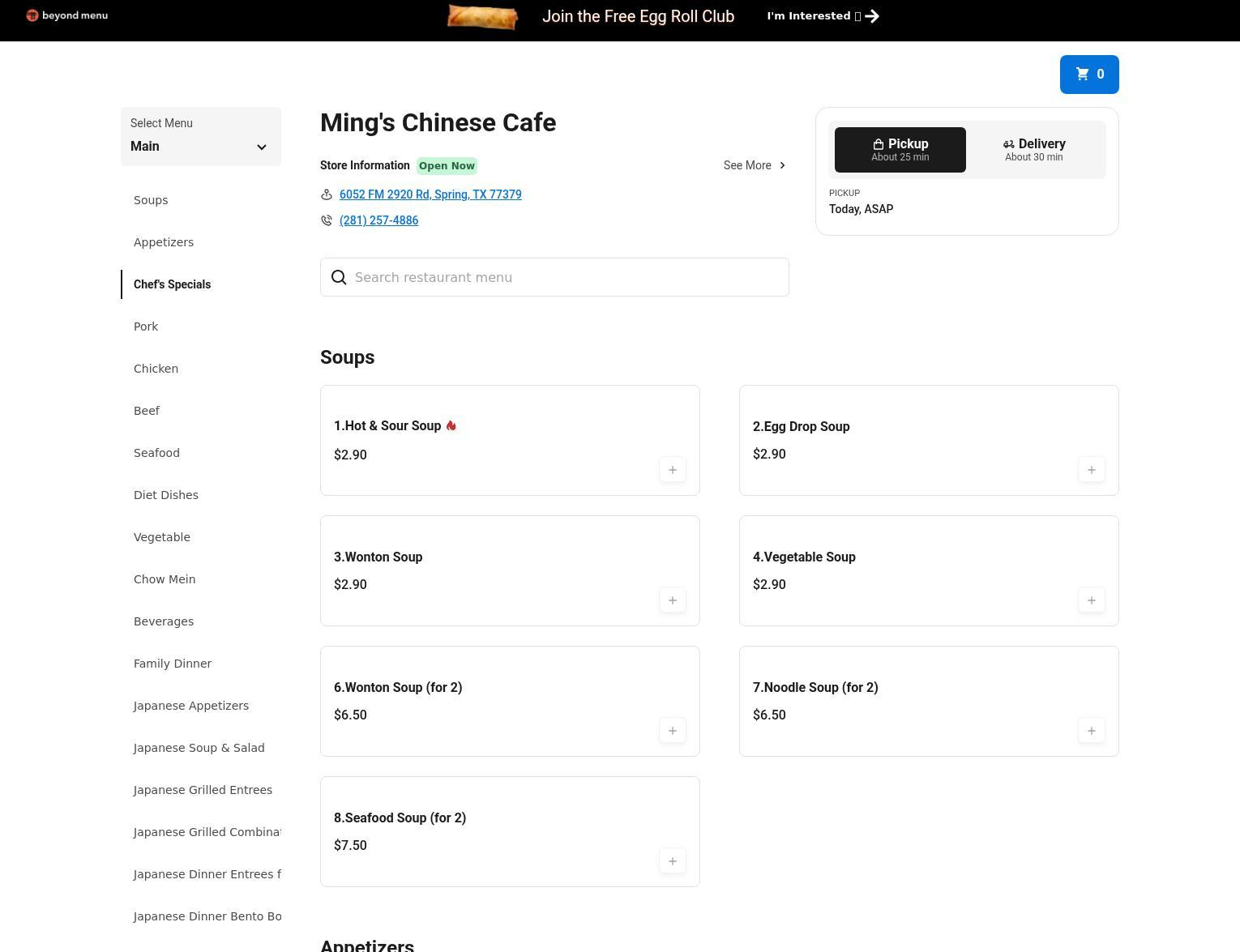Open the Select Menu dropdown

tap(200, 137)
